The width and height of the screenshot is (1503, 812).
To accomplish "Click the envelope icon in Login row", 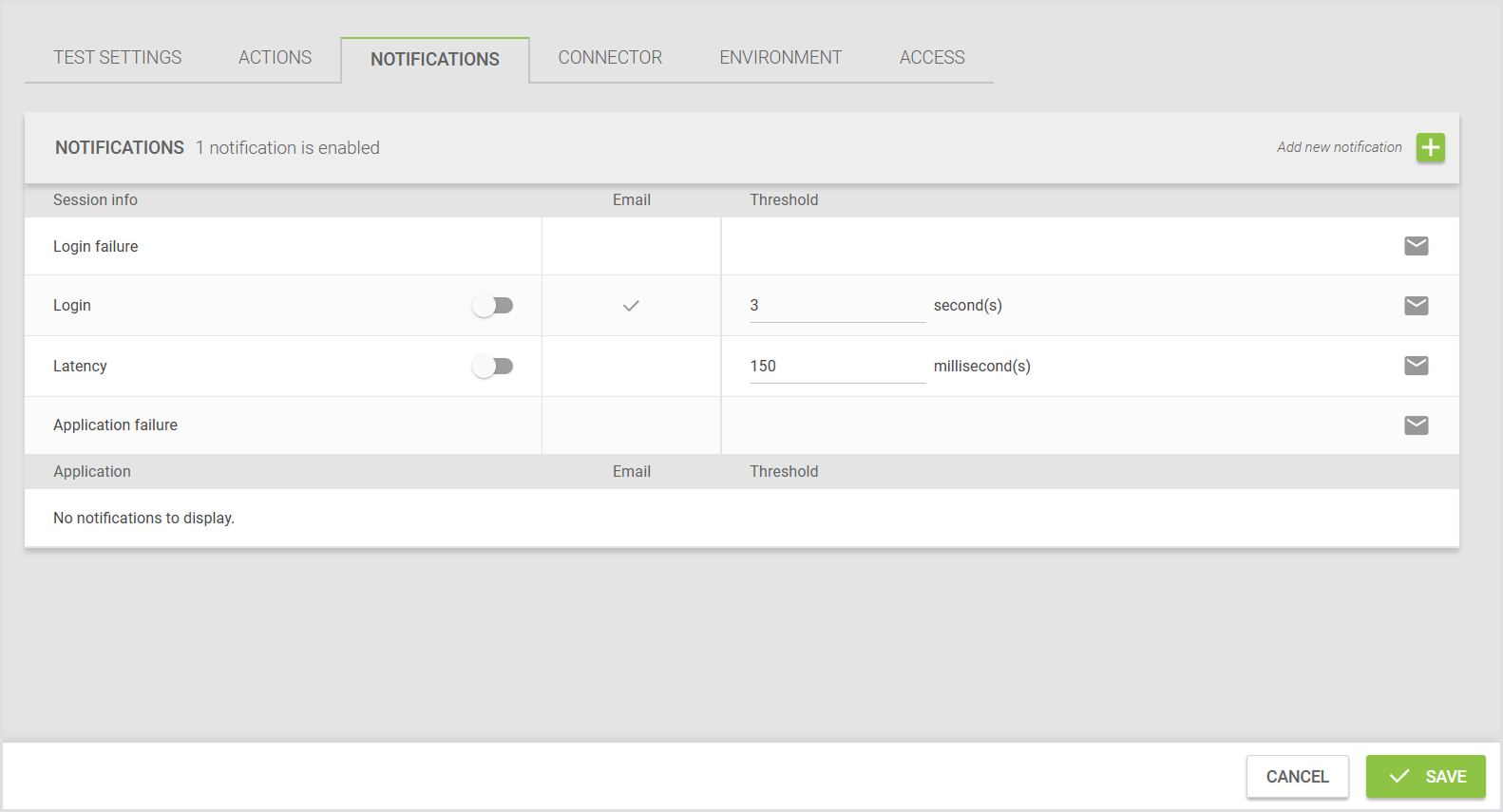I will coord(1416,305).
